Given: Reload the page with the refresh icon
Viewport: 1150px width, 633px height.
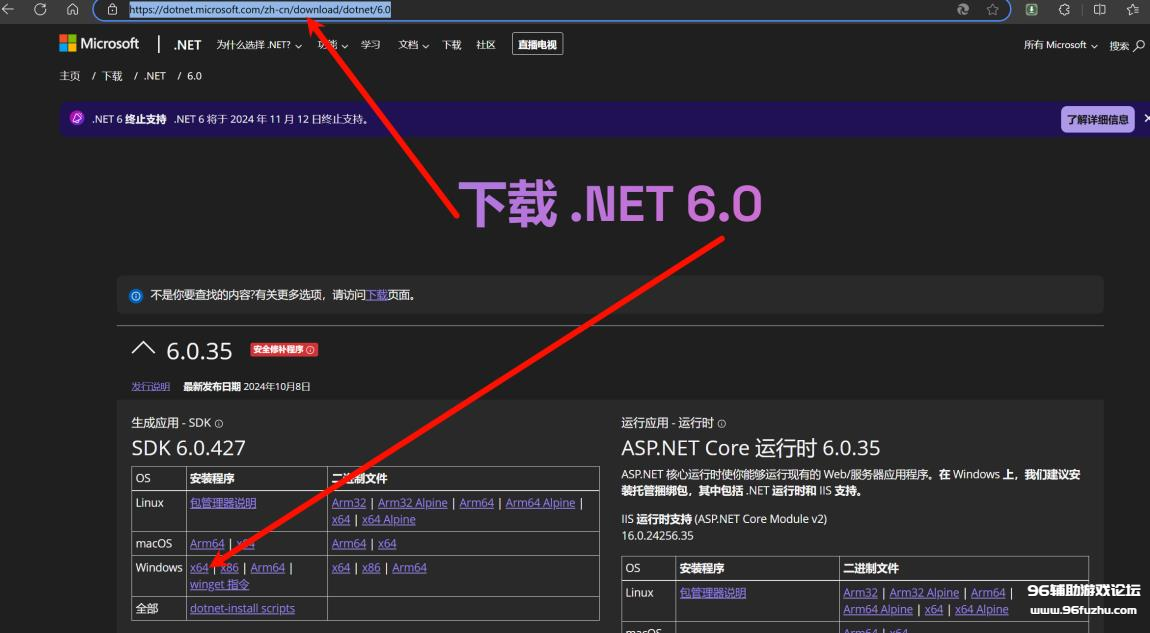Looking at the screenshot, I should pos(41,9).
